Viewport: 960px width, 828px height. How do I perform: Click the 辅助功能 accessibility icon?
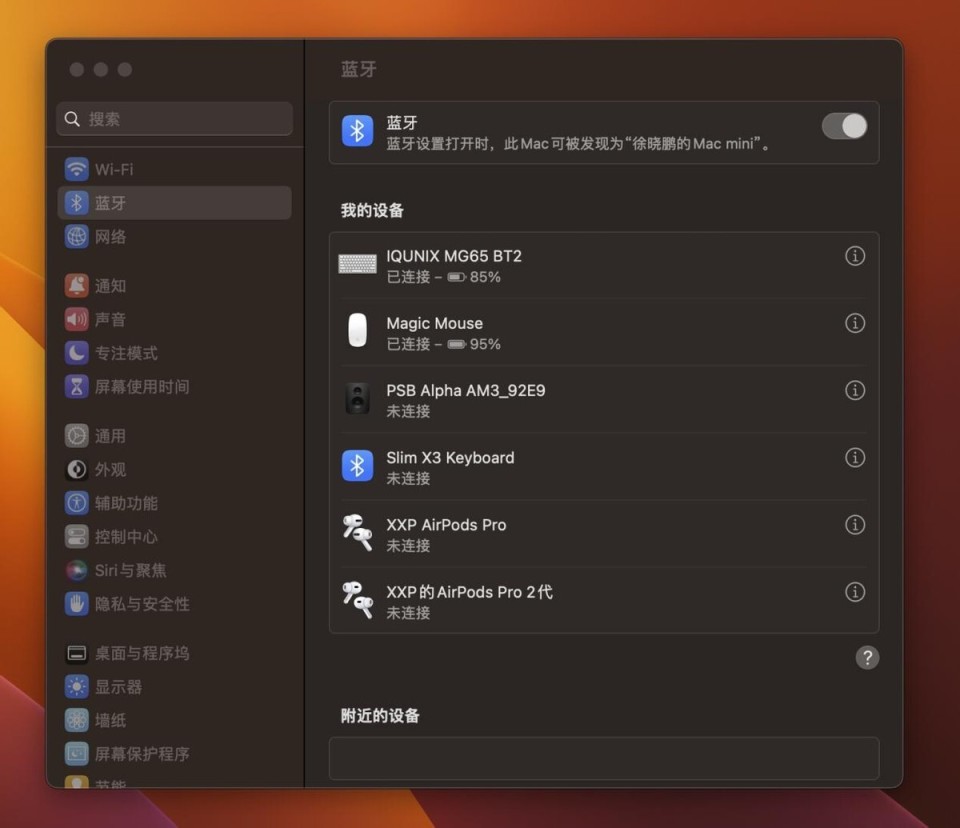pos(77,503)
